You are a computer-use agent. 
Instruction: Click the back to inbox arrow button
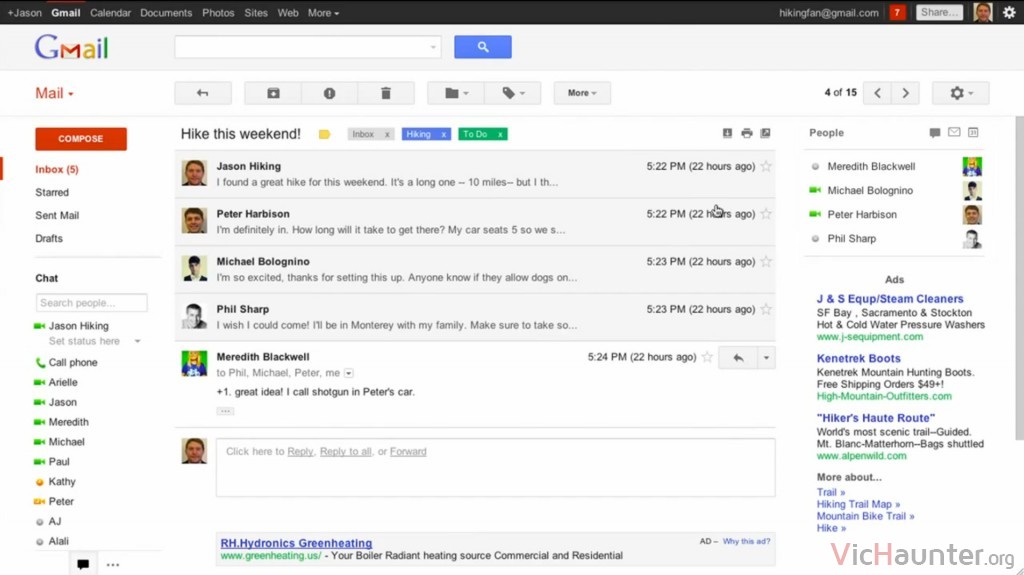[x=203, y=93]
